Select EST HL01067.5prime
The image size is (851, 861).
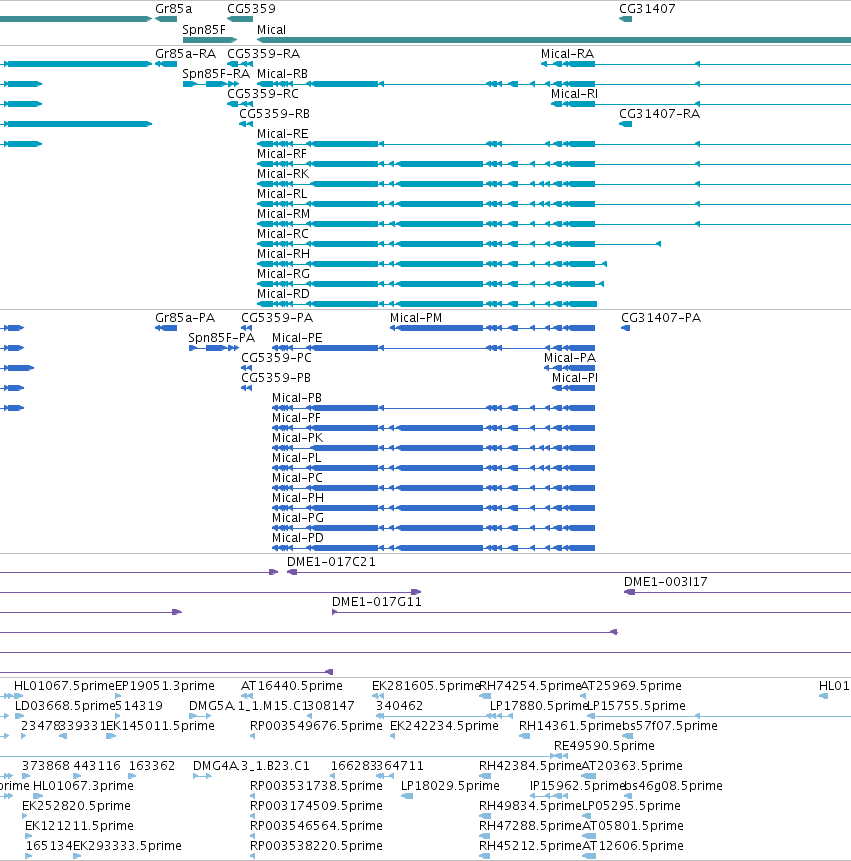coord(19,696)
